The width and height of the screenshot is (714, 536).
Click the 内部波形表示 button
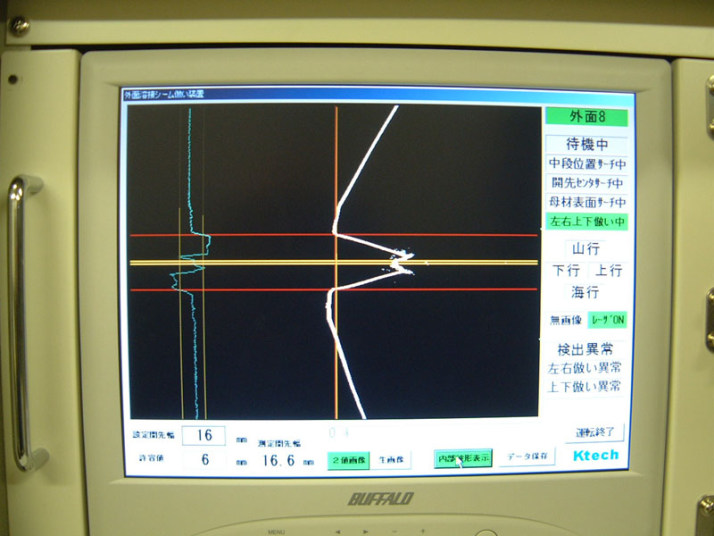coord(463,457)
